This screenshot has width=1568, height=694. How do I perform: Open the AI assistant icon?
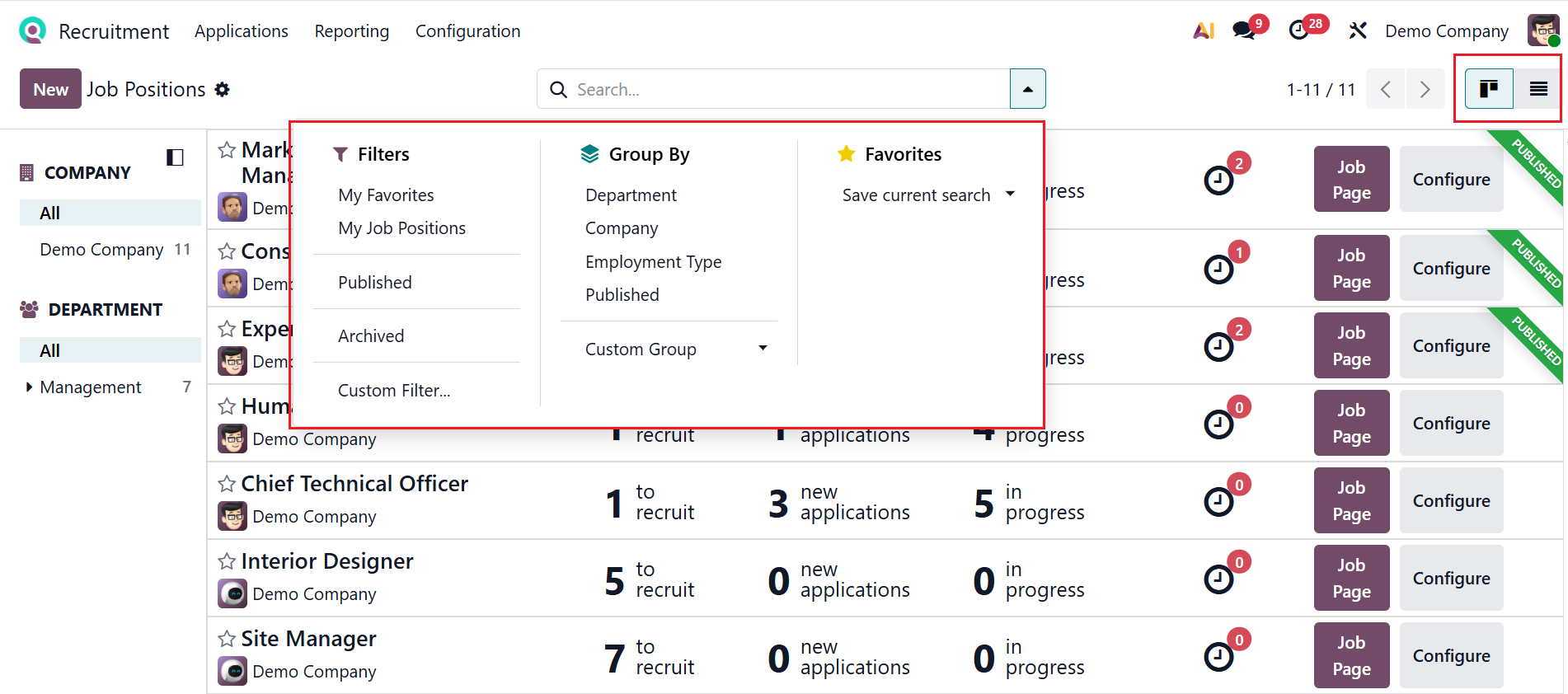click(1204, 31)
